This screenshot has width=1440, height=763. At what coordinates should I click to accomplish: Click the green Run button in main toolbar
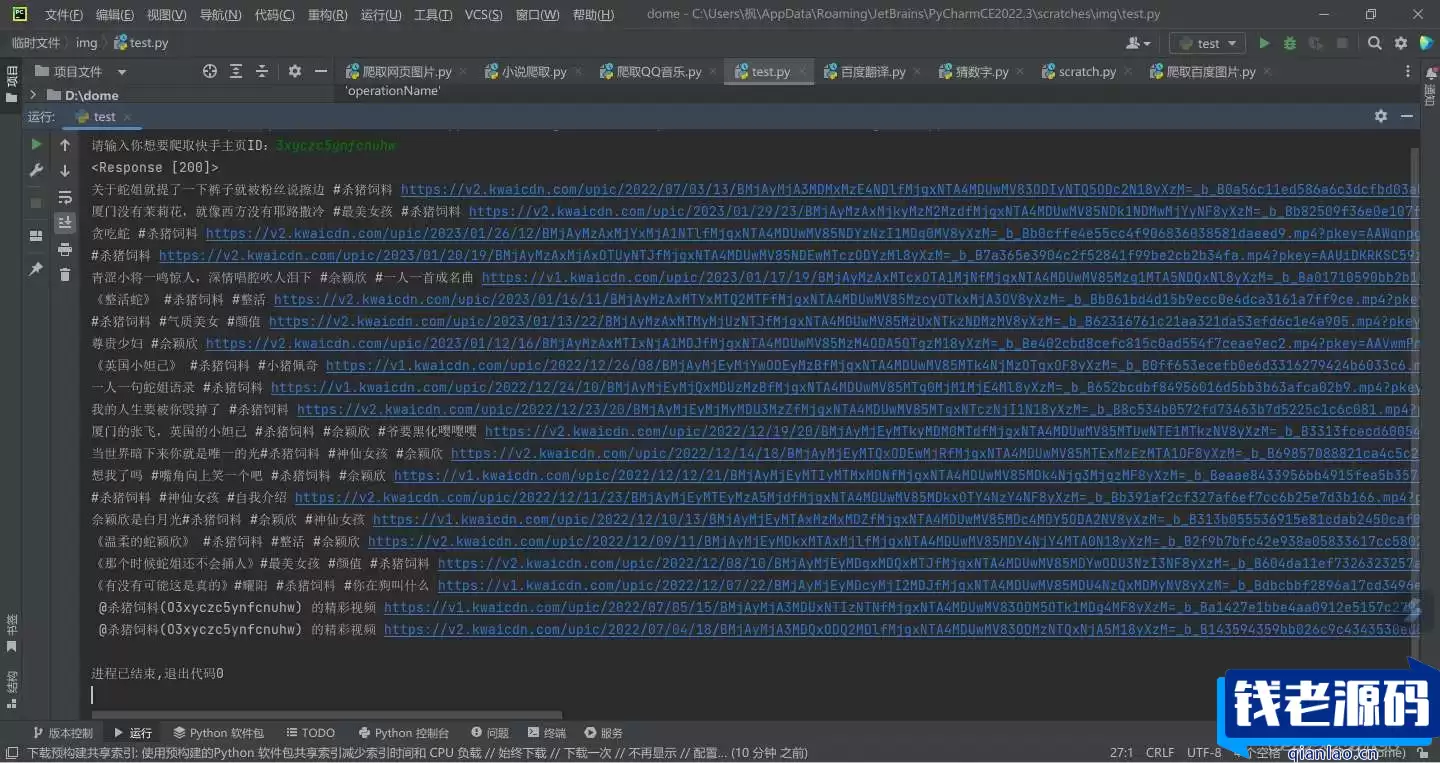pos(1264,43)
